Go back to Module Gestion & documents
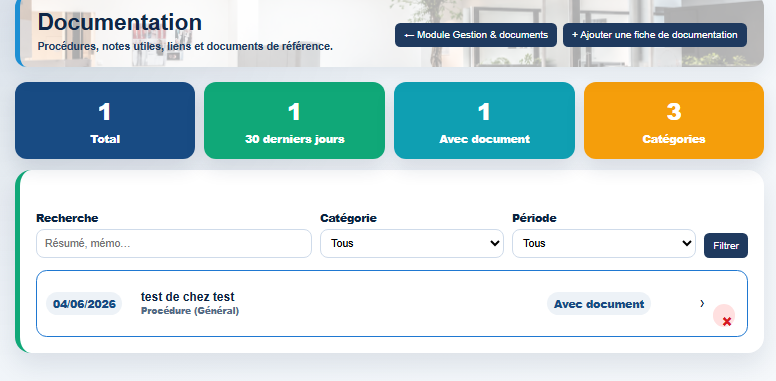This screenshot has width=776, height=381. 476,35
